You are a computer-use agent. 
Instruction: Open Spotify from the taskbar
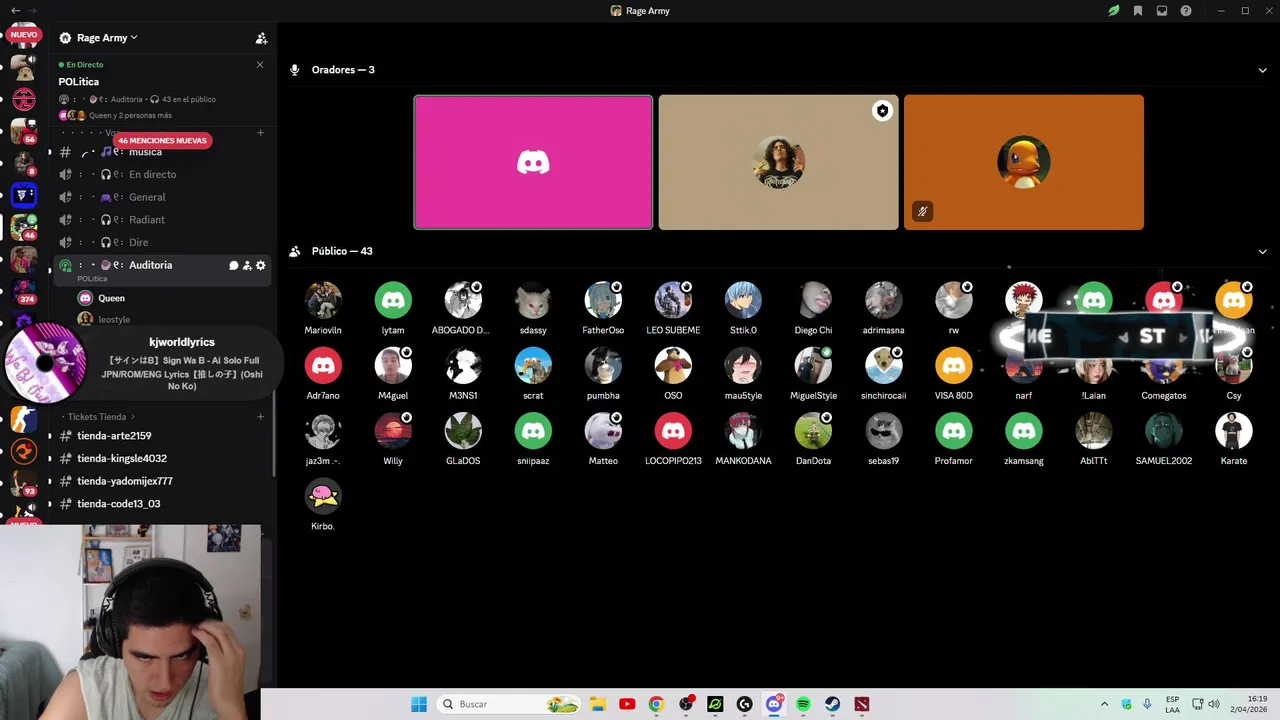(803, 704)
